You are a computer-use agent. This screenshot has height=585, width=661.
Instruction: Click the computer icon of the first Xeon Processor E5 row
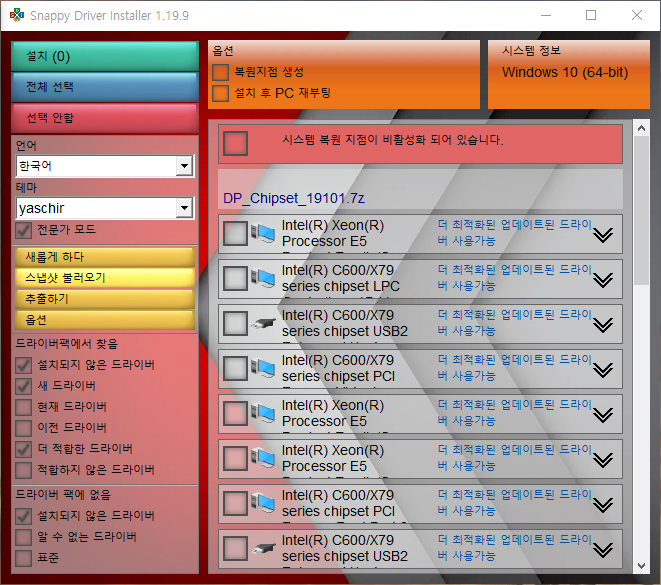click(x=263, y=233)
